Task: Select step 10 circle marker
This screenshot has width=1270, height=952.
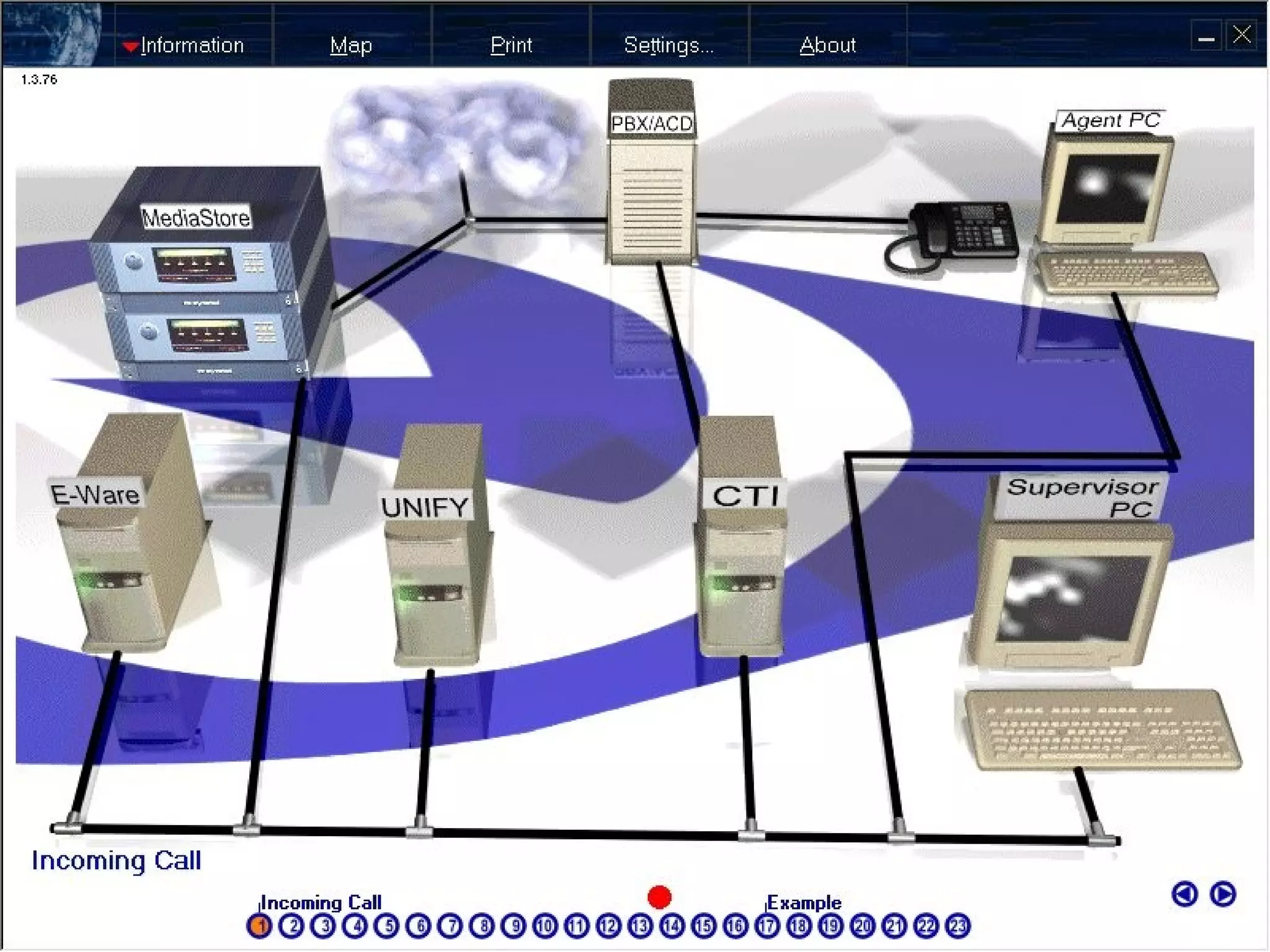Action: [x=545, y=926]
